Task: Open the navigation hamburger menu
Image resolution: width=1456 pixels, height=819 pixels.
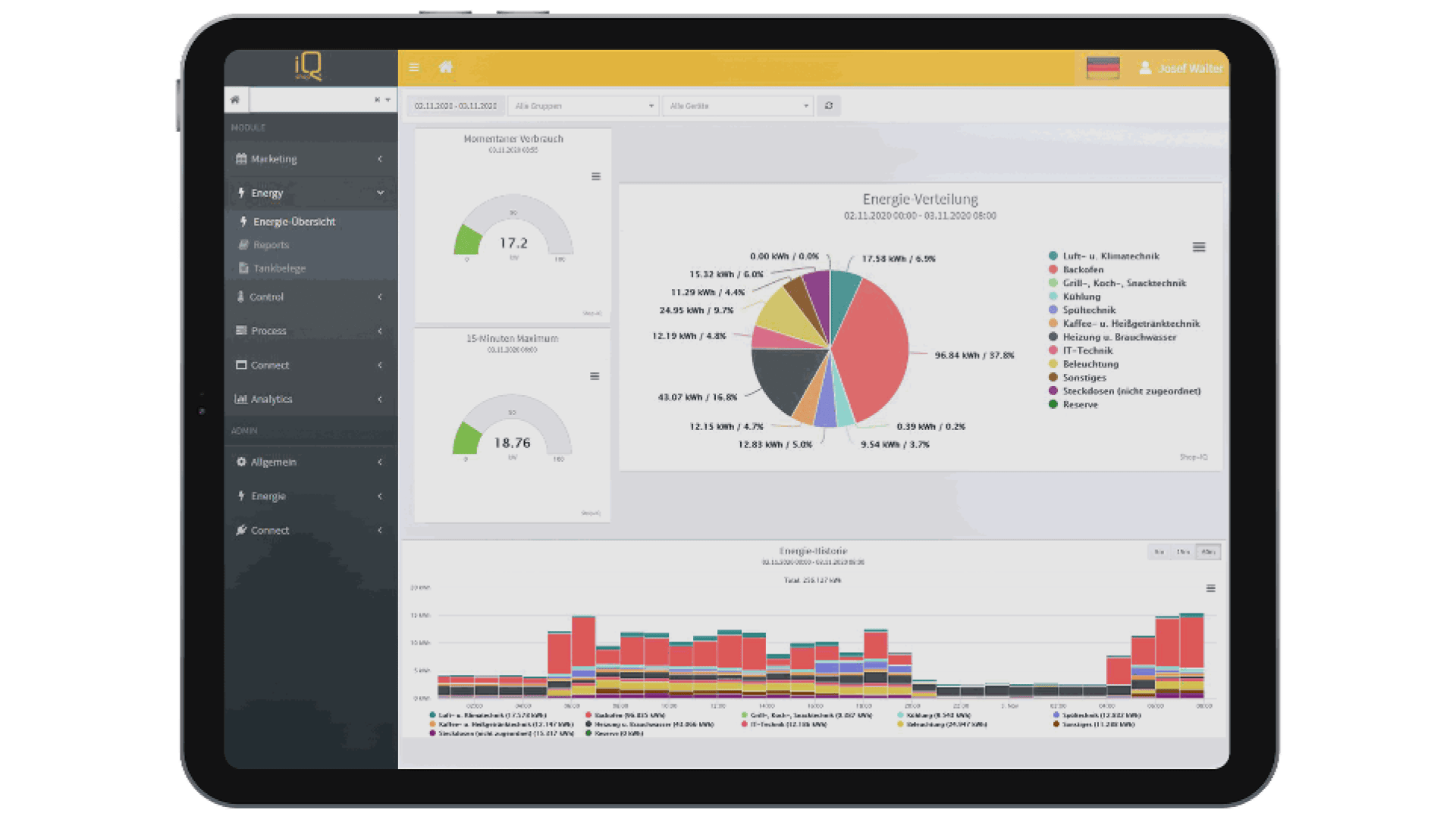Action: [x=414, y=67]
